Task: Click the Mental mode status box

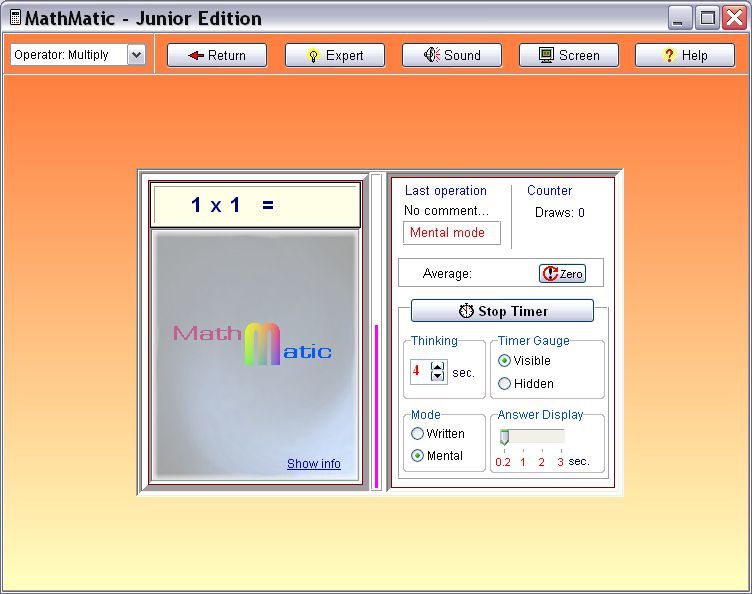Action: tap(451, 233)
